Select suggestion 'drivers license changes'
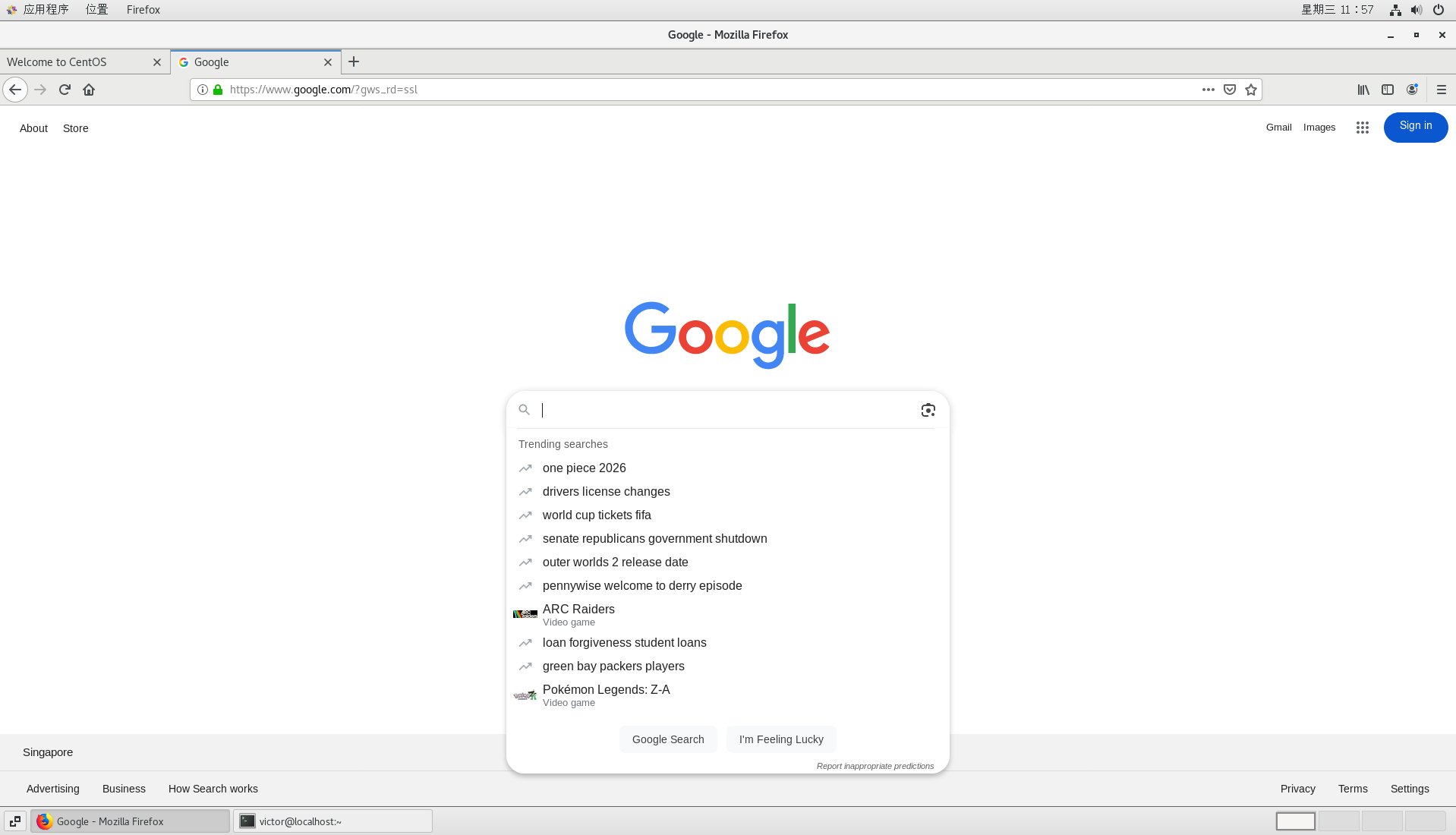 point(727,491)
